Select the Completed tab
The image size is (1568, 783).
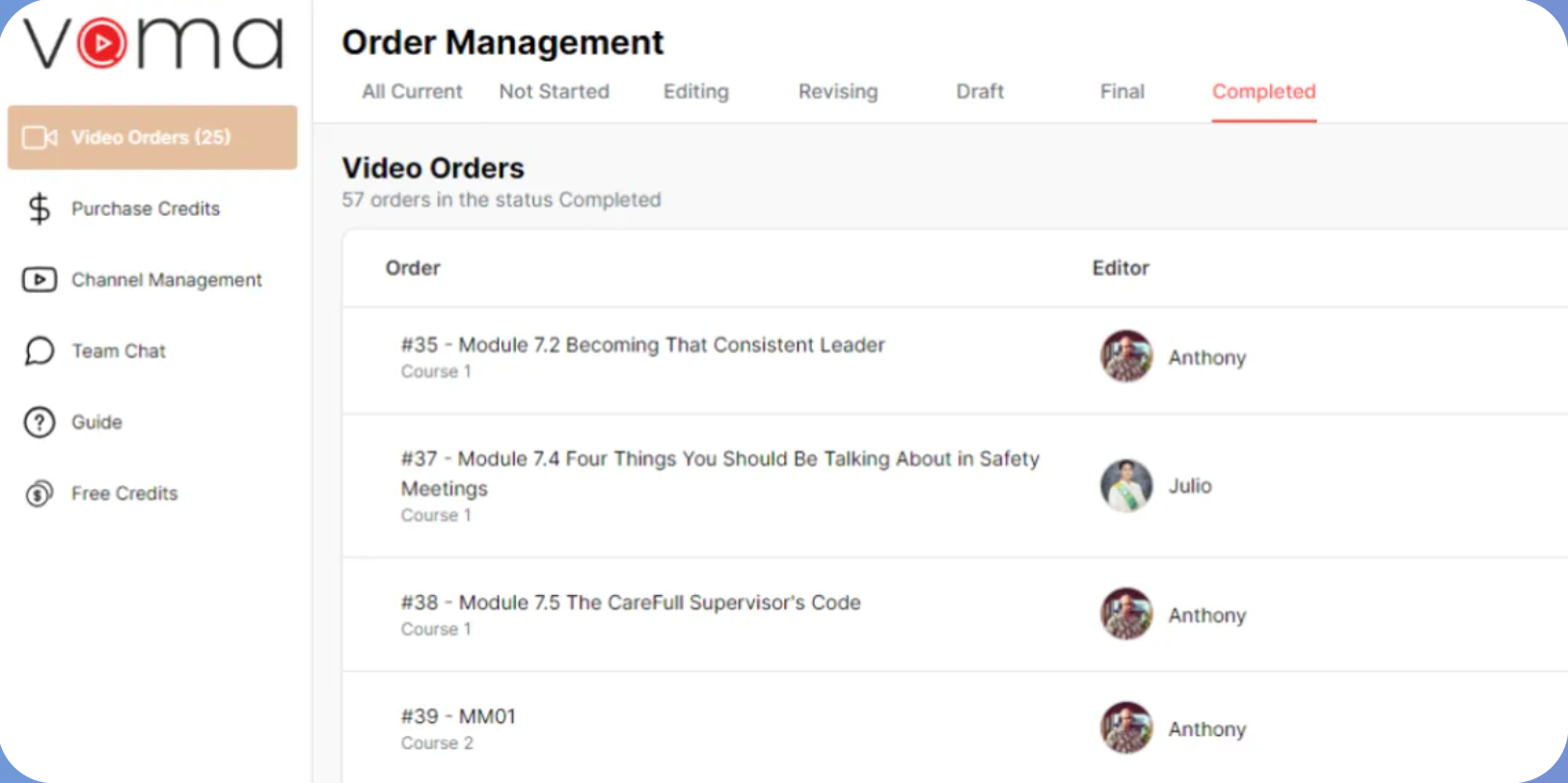pyautogui.click(x=1263, y=92)
